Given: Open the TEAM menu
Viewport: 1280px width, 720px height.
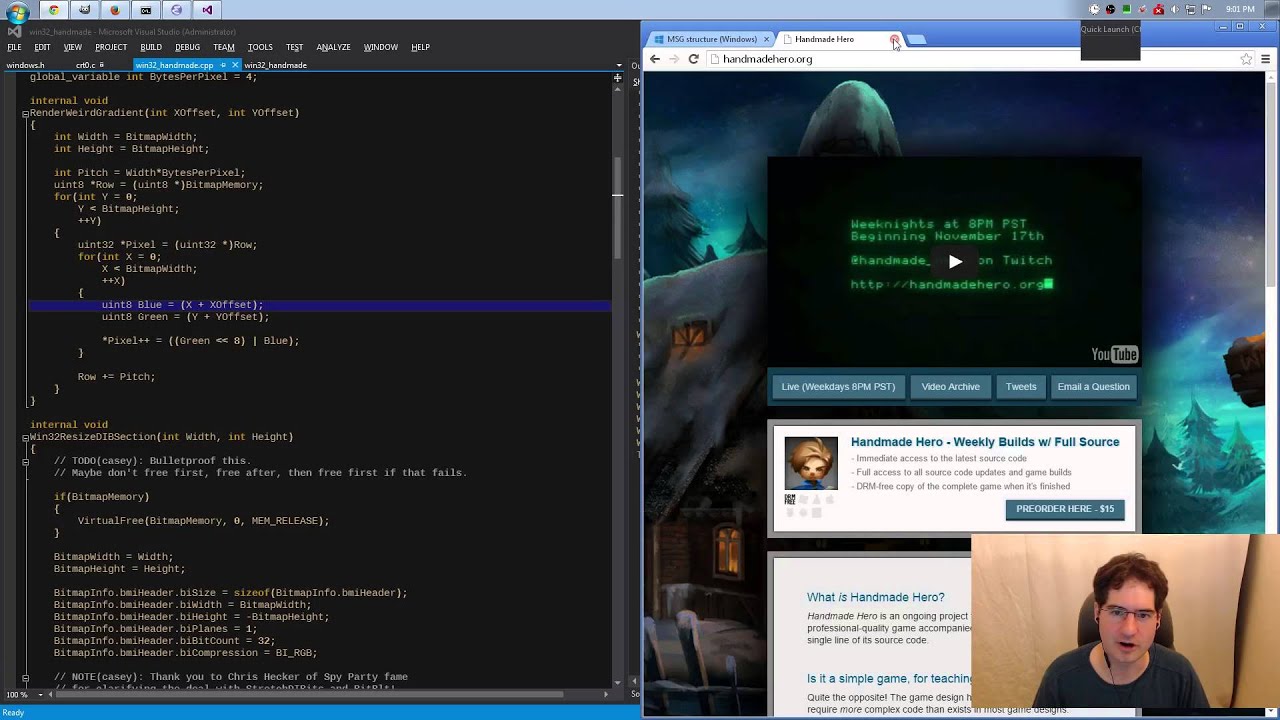Looking at the screenshot, I should pyautogui.click(x=224, y=47).
